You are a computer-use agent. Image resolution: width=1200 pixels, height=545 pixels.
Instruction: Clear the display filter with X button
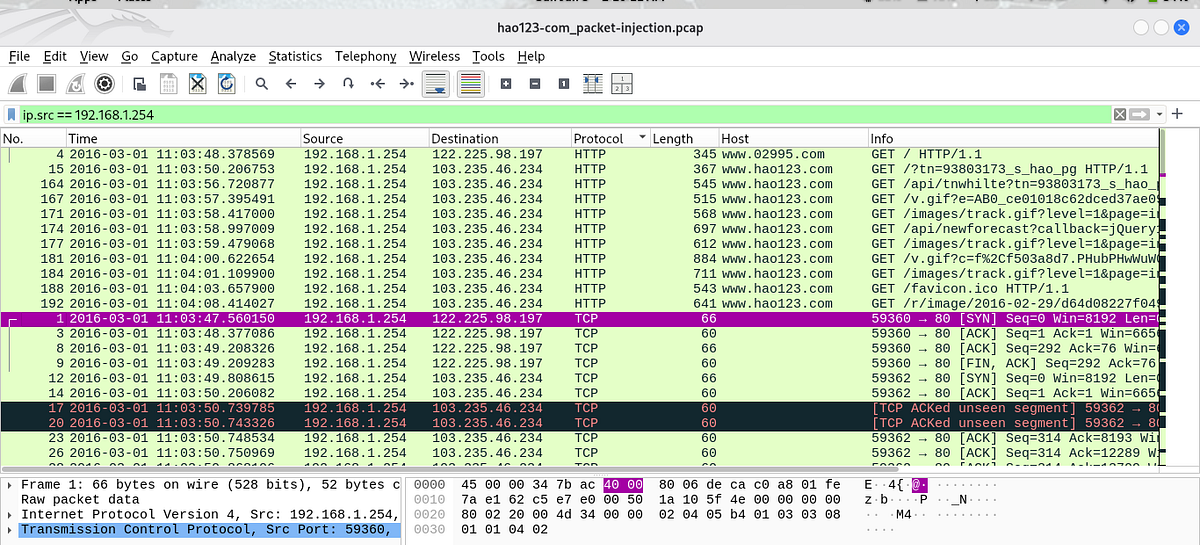1120,115
